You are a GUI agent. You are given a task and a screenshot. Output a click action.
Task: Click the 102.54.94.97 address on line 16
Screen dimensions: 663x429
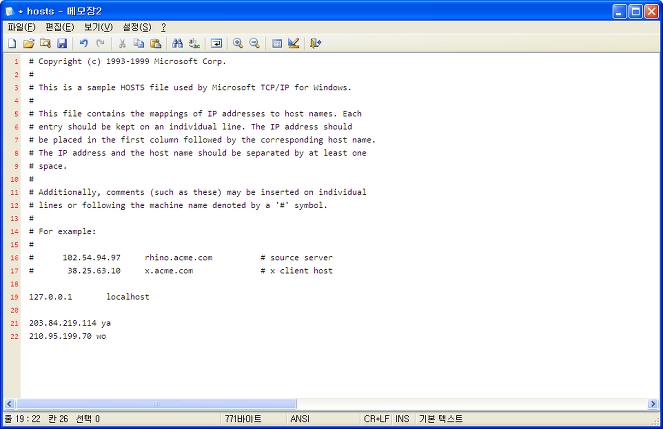click(91, 257)
